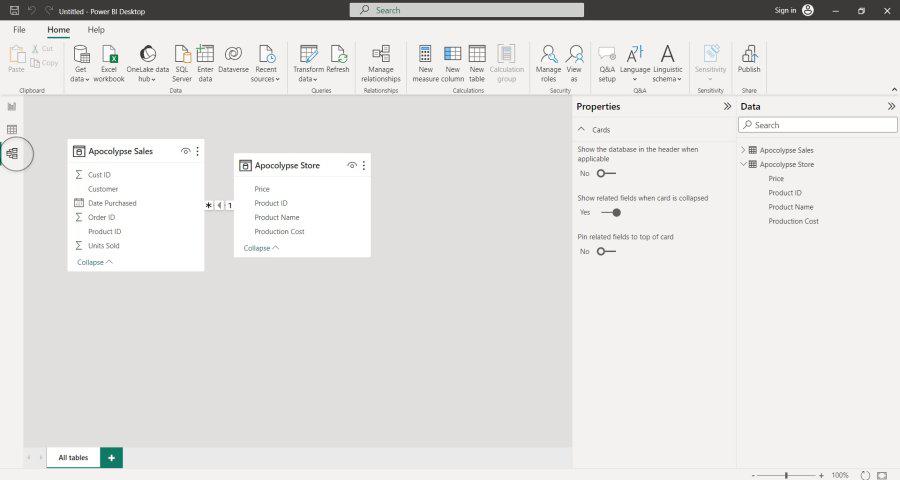The height and width of the screenshot is (480, 900).
Task: Launch Transform data editor
Action: [x=309, y=63]
